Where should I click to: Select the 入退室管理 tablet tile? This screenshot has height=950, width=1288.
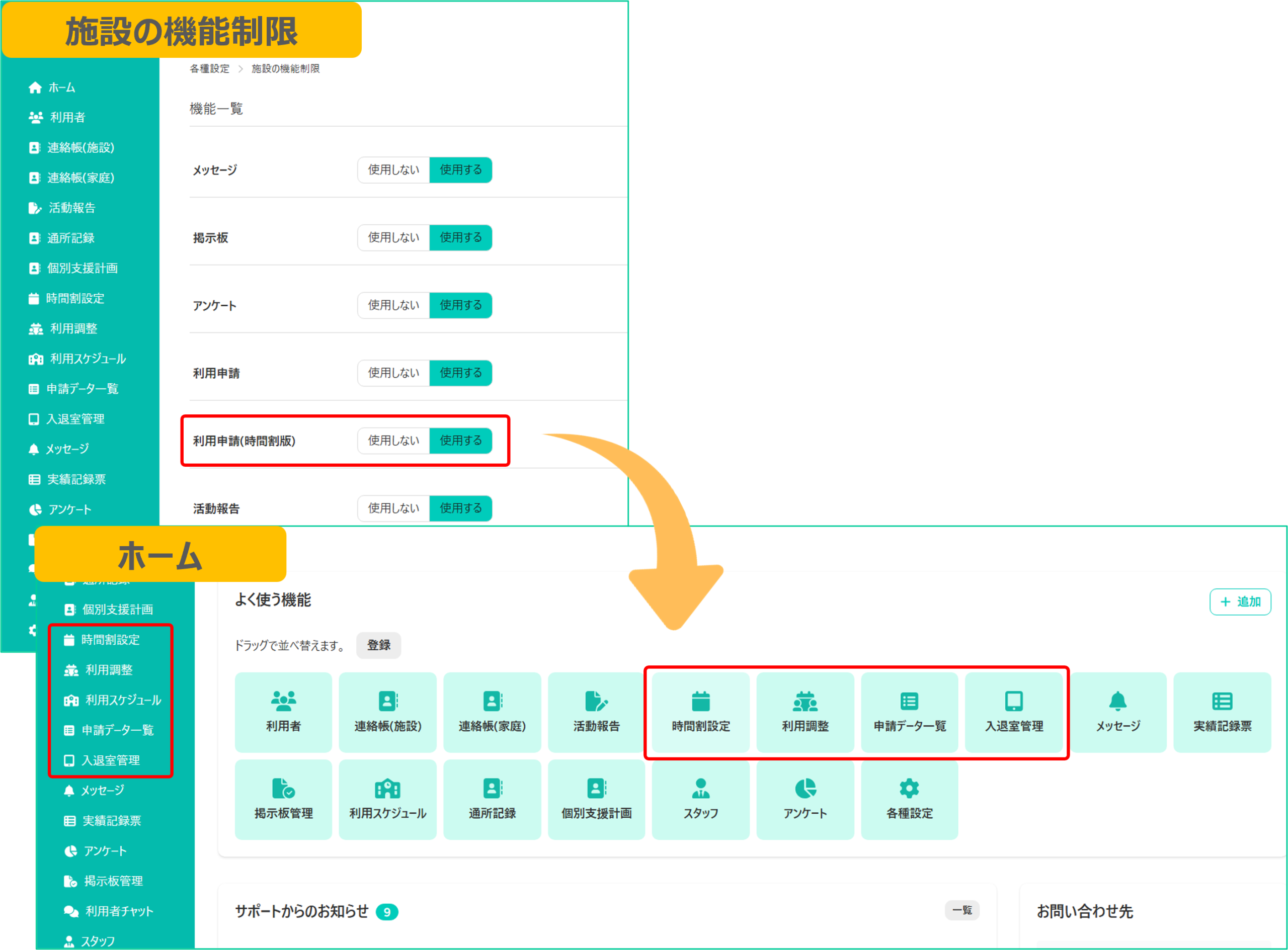click(1014, 712)
